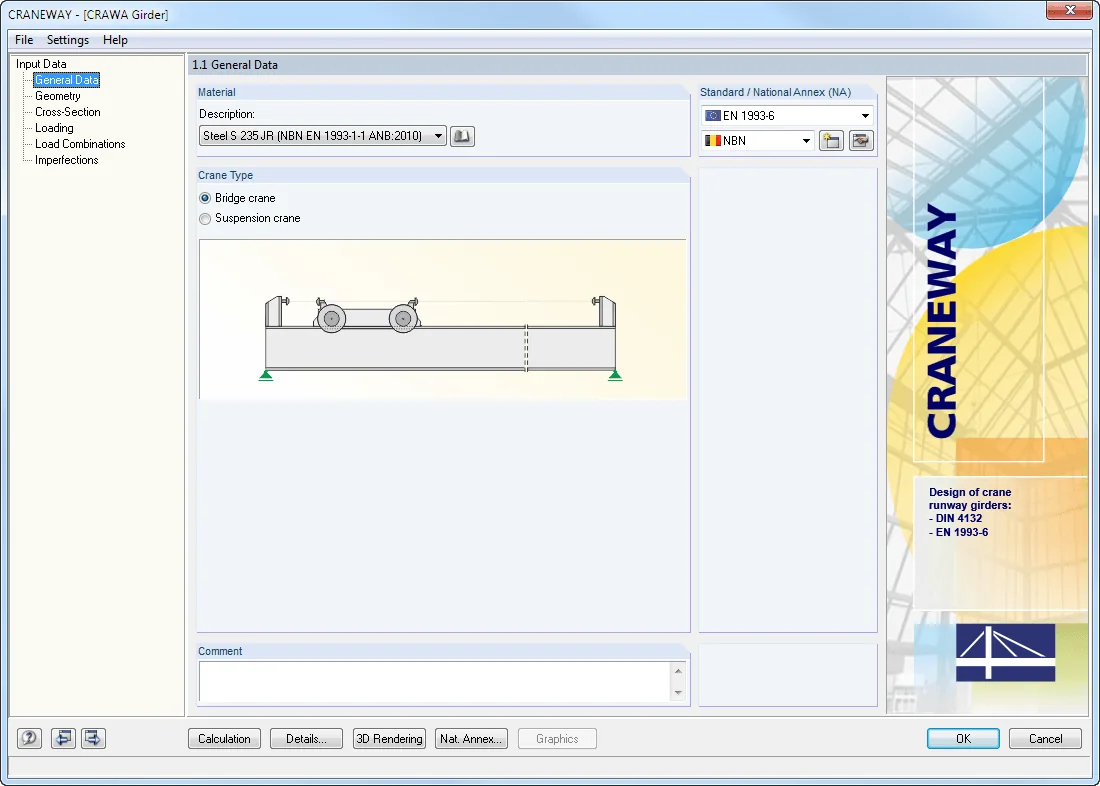Go to the previous input table icon
Viewport: 1100px width, 786px height.
tap(63, 738)
